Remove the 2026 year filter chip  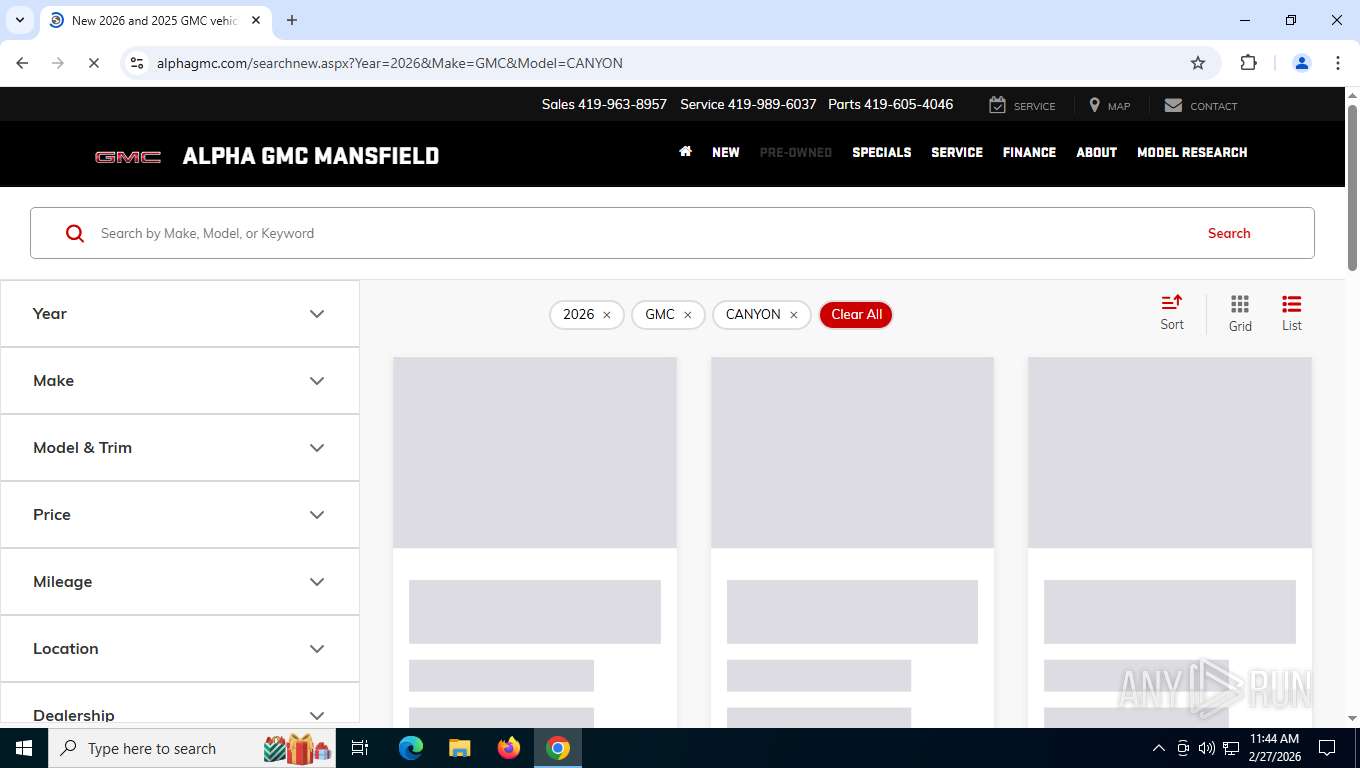click(x=607, y=315)
